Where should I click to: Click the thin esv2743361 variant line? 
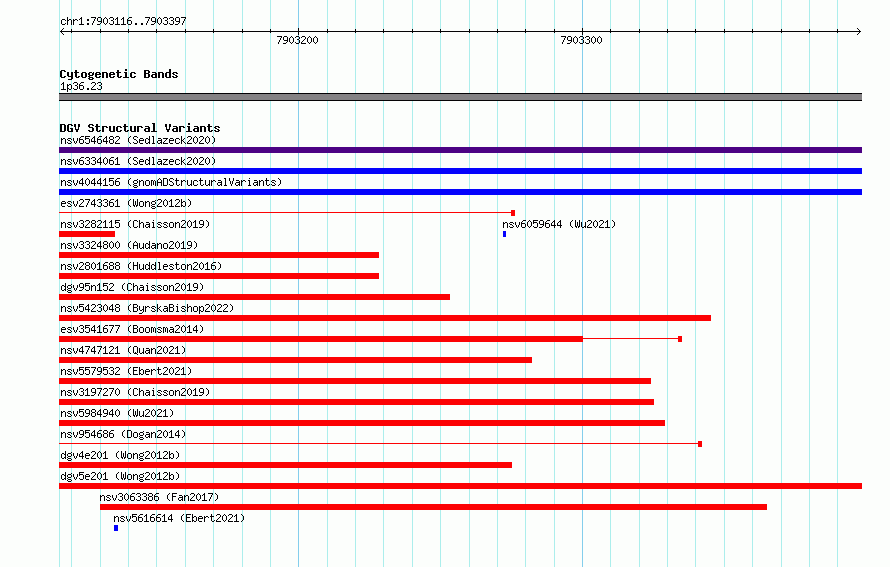287,213
